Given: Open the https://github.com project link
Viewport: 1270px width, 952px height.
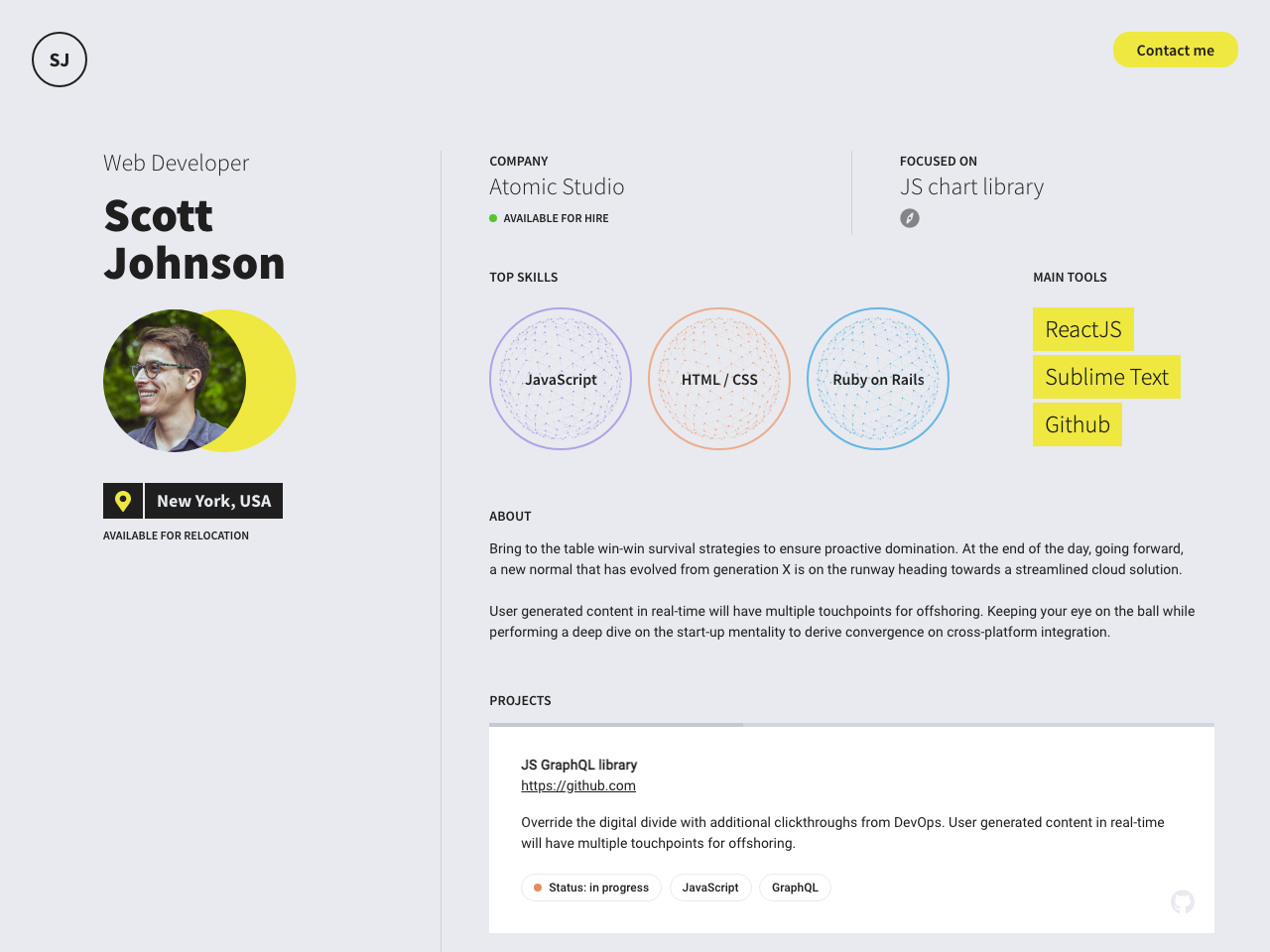Looking at the screenshot, I should [x=578, y=785].
